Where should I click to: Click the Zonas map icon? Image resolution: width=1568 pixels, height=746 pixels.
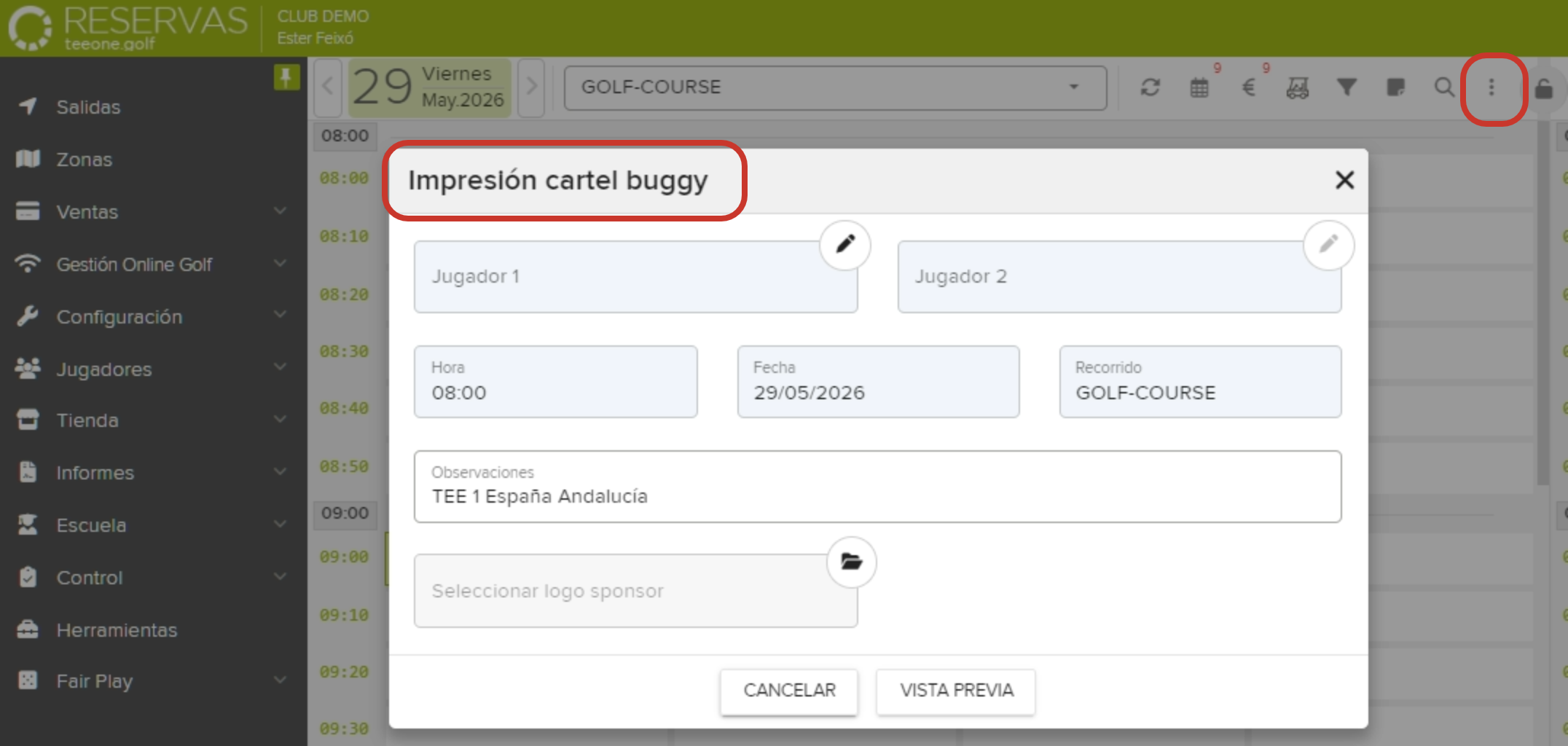tap(28, 158)
